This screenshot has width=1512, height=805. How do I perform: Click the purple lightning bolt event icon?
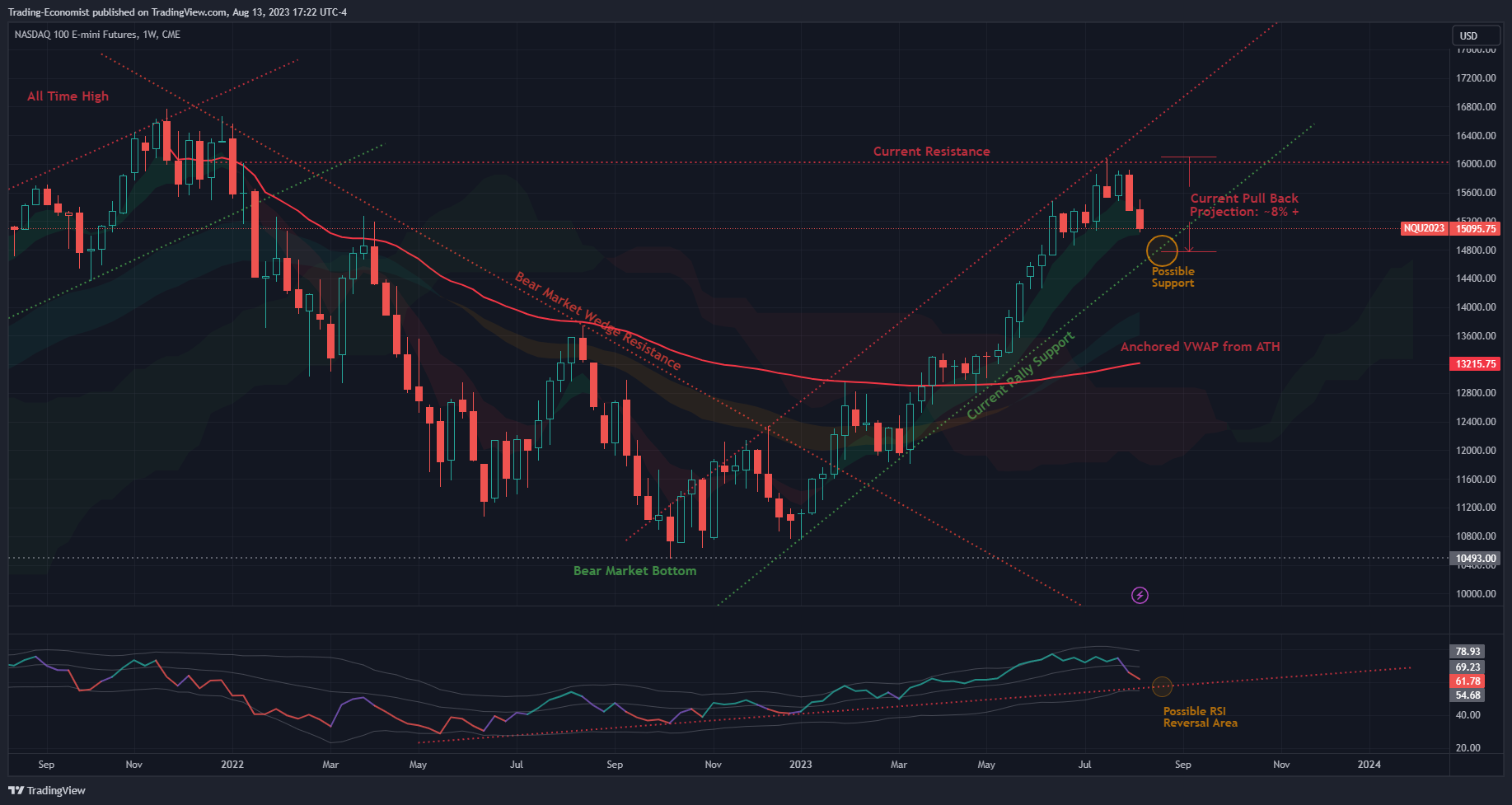(1140, 595)
